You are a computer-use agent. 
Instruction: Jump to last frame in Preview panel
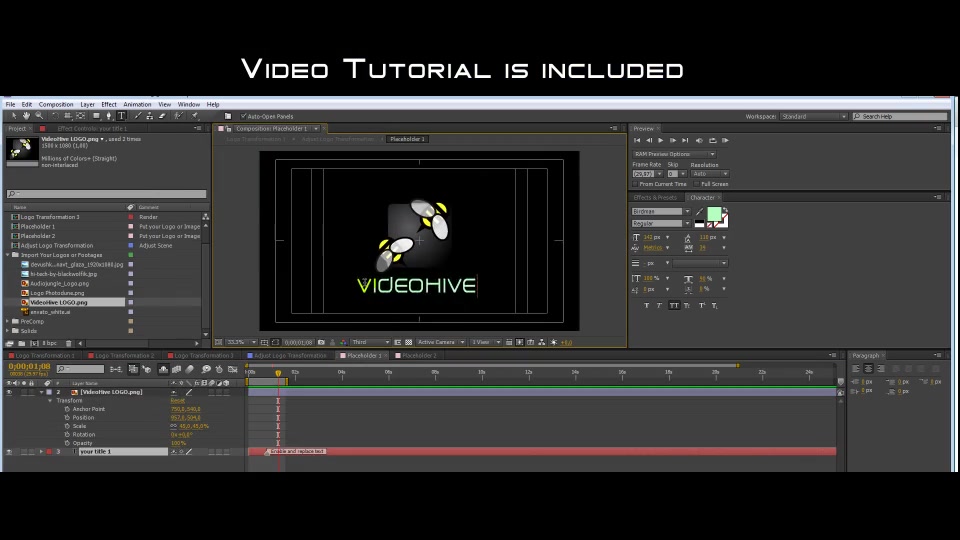[685, 141]
